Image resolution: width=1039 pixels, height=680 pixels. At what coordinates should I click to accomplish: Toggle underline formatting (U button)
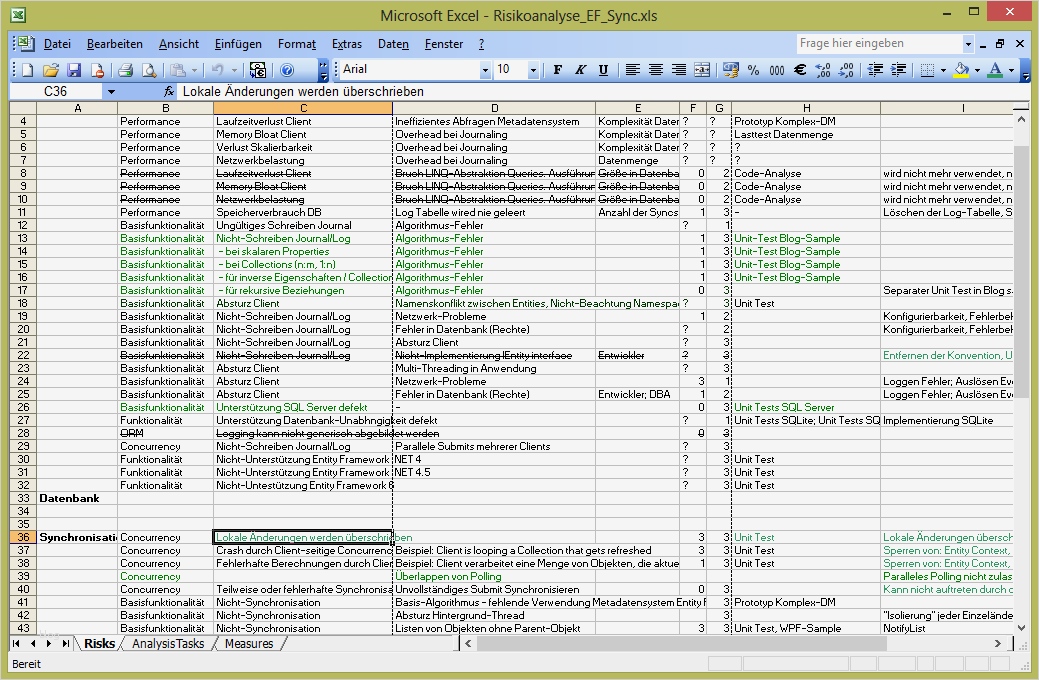coord(603,70)
